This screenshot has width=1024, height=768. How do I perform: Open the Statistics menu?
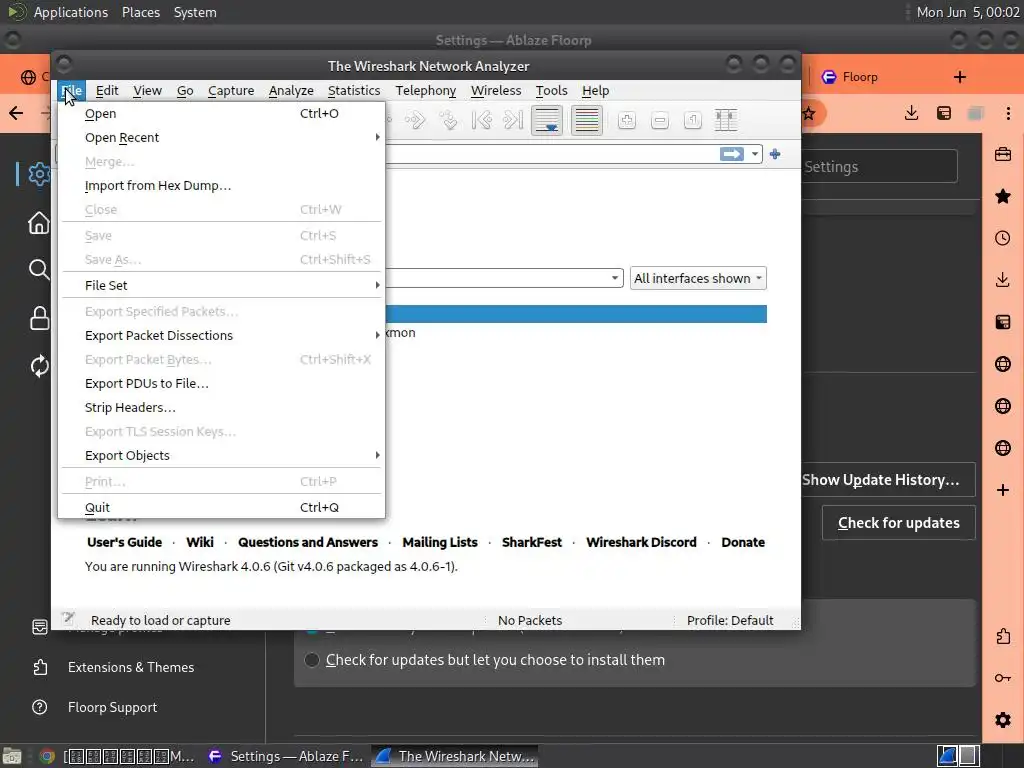[x=354, y=91]
